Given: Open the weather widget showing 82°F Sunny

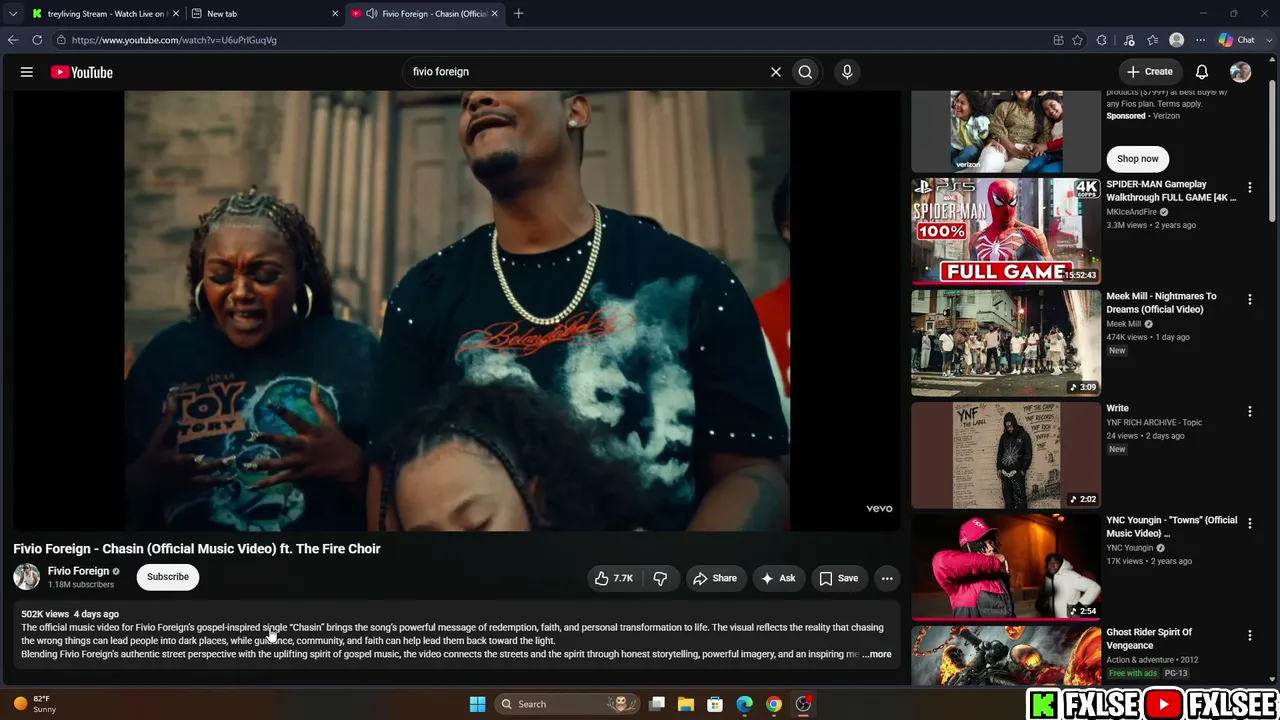Looking at the screenshot, I should [x=36, y=704].
